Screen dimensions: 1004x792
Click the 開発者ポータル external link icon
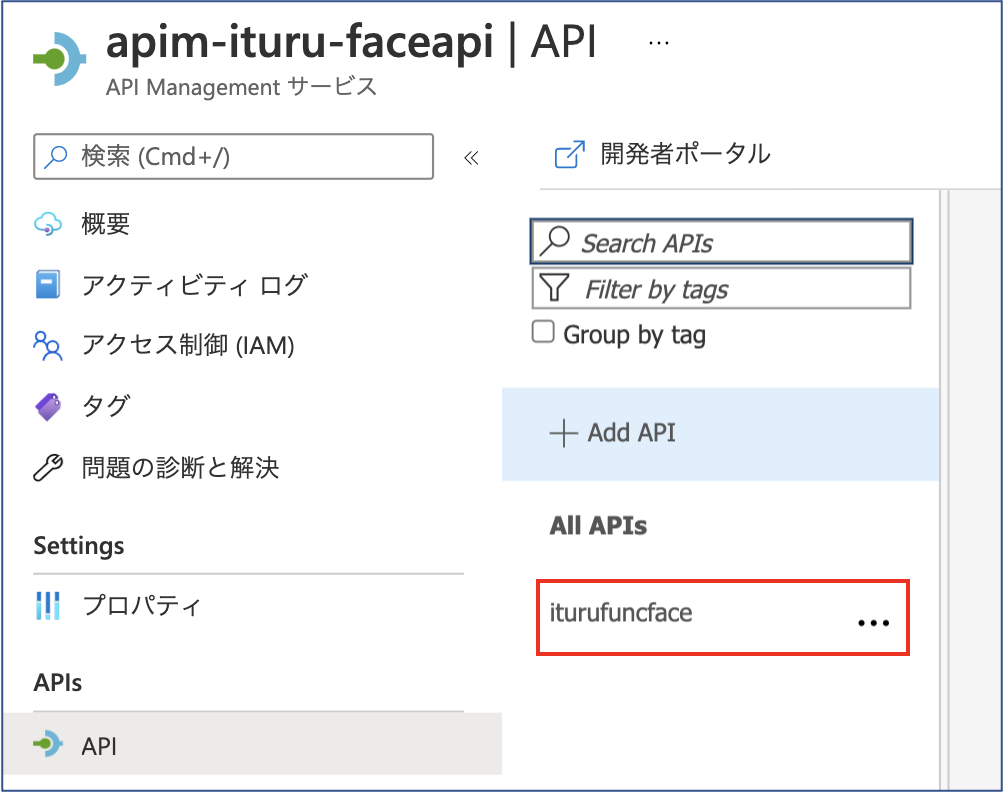[x=569, y=154]
